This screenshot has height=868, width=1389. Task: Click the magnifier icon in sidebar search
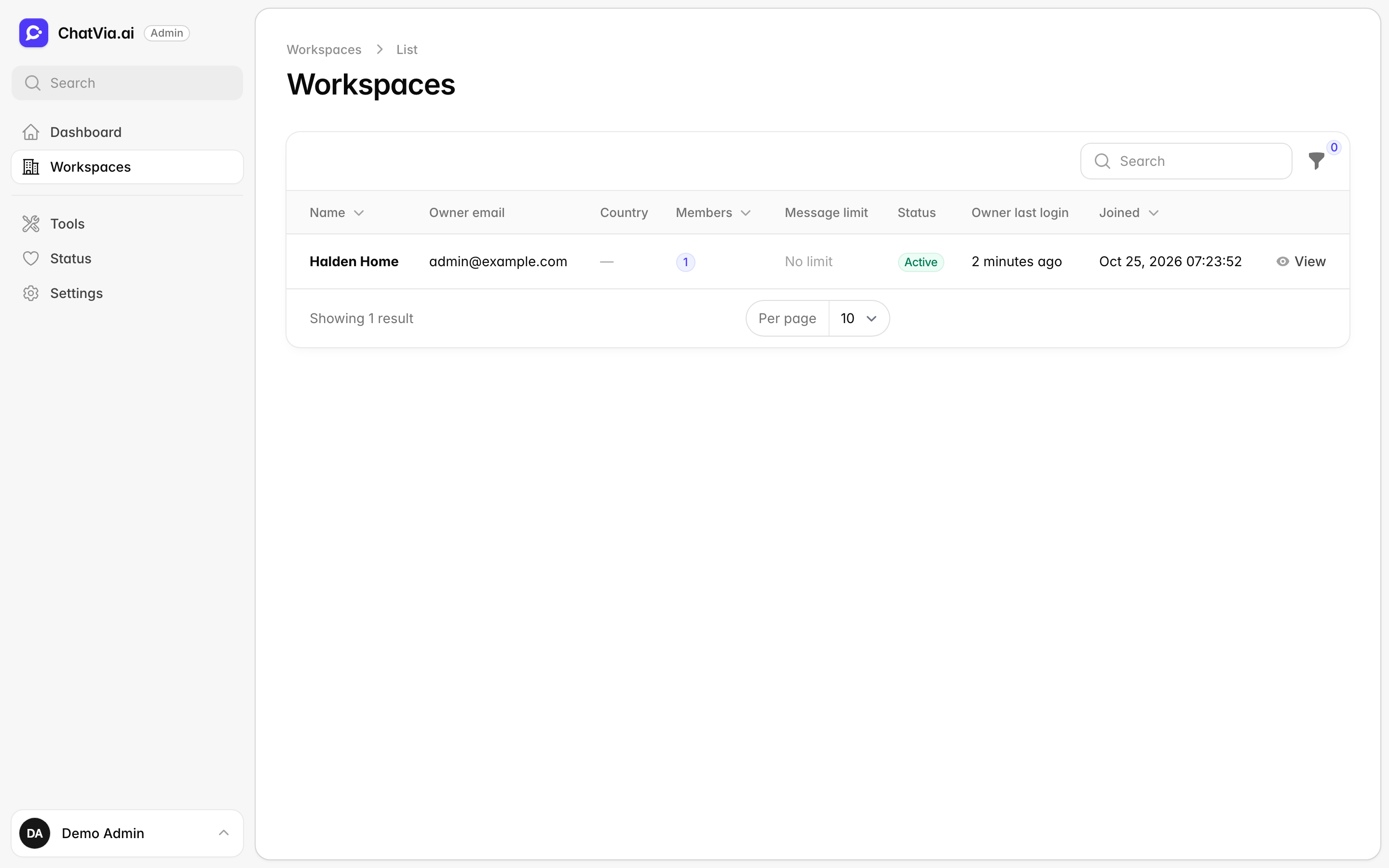33,83
